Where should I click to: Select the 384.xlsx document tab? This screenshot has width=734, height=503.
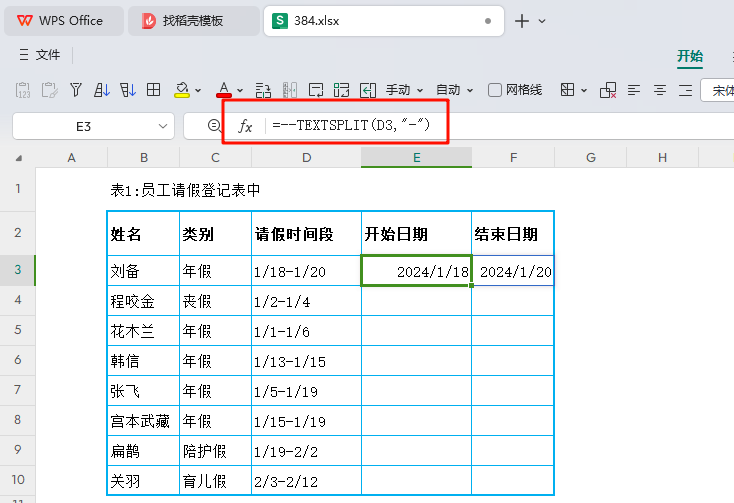pos(383,21)
